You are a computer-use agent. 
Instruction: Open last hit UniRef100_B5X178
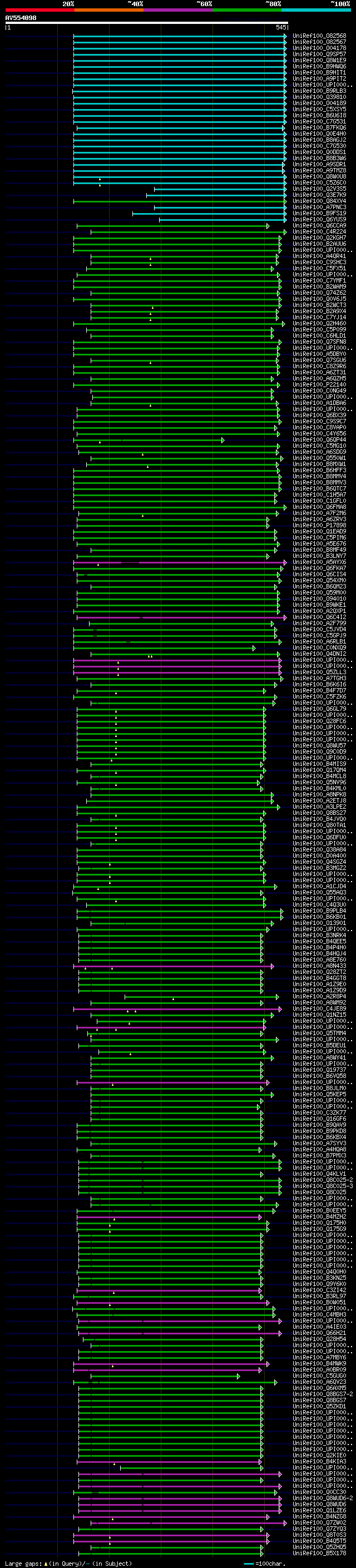coord(319,1554)
